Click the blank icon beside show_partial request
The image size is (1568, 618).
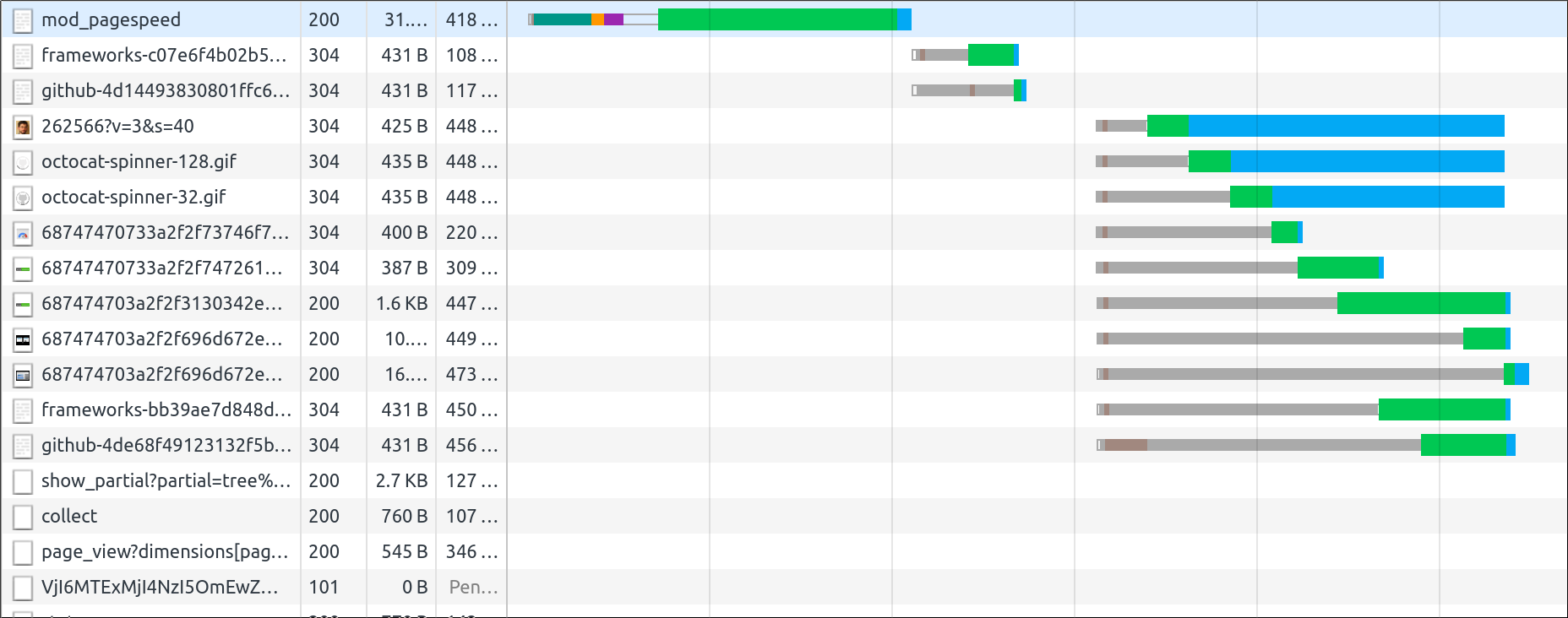[23, 481]
